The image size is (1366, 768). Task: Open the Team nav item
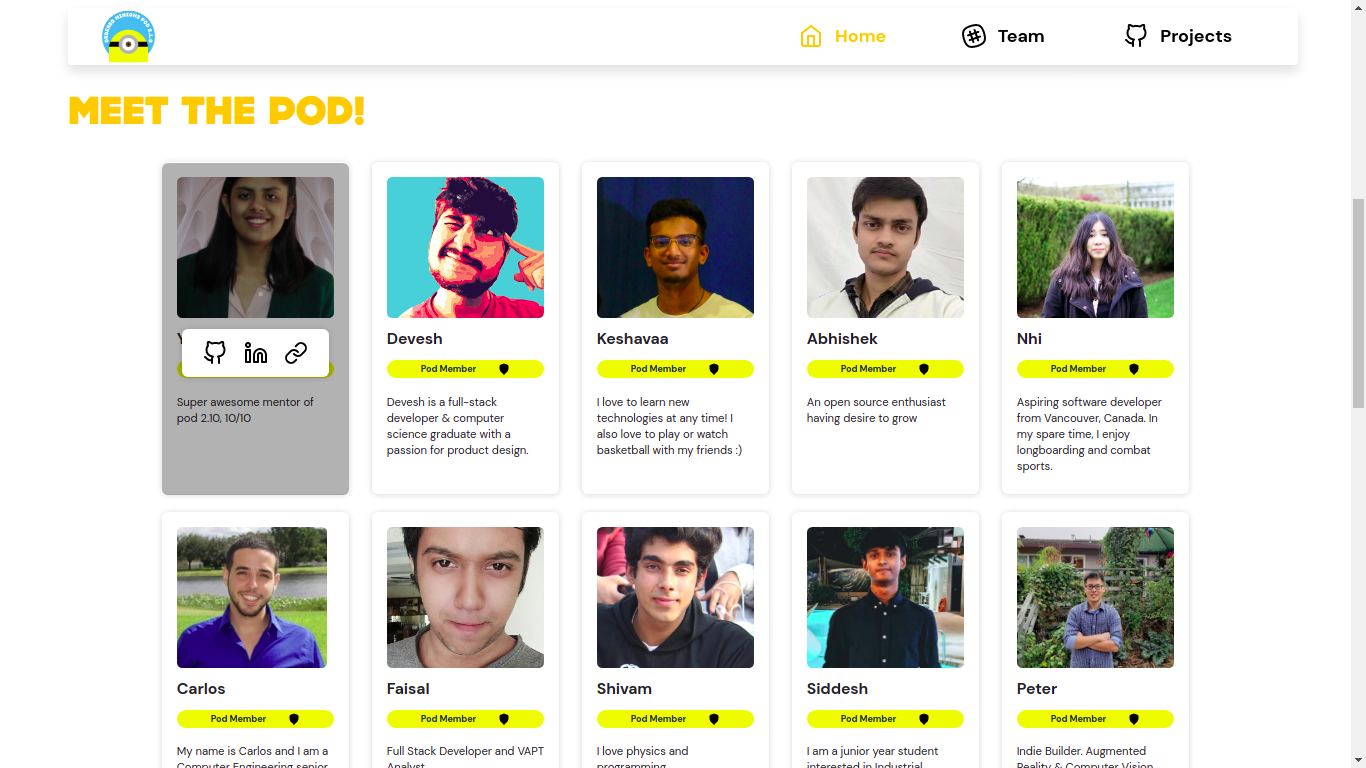click(1003, 36)
